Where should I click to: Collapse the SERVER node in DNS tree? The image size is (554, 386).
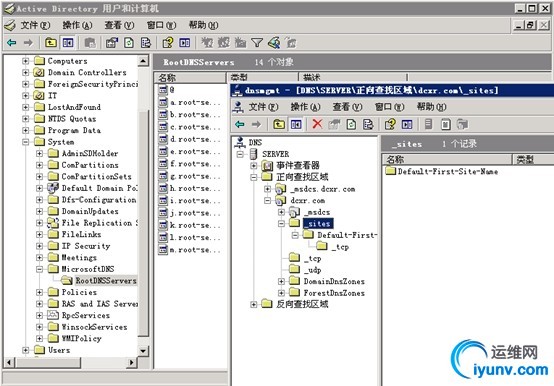240,154
